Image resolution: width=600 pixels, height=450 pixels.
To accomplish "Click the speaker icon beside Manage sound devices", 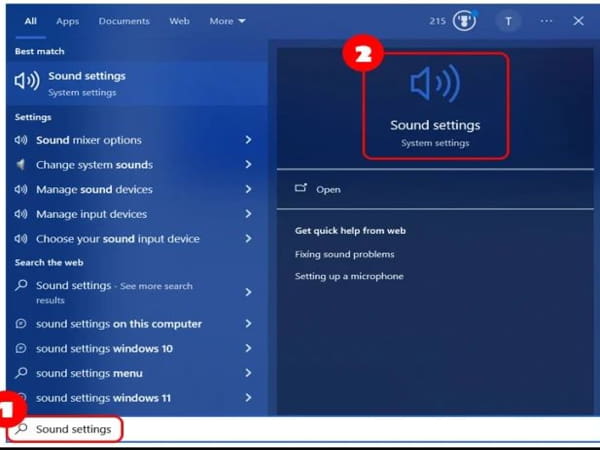I will tap(21, 189).
